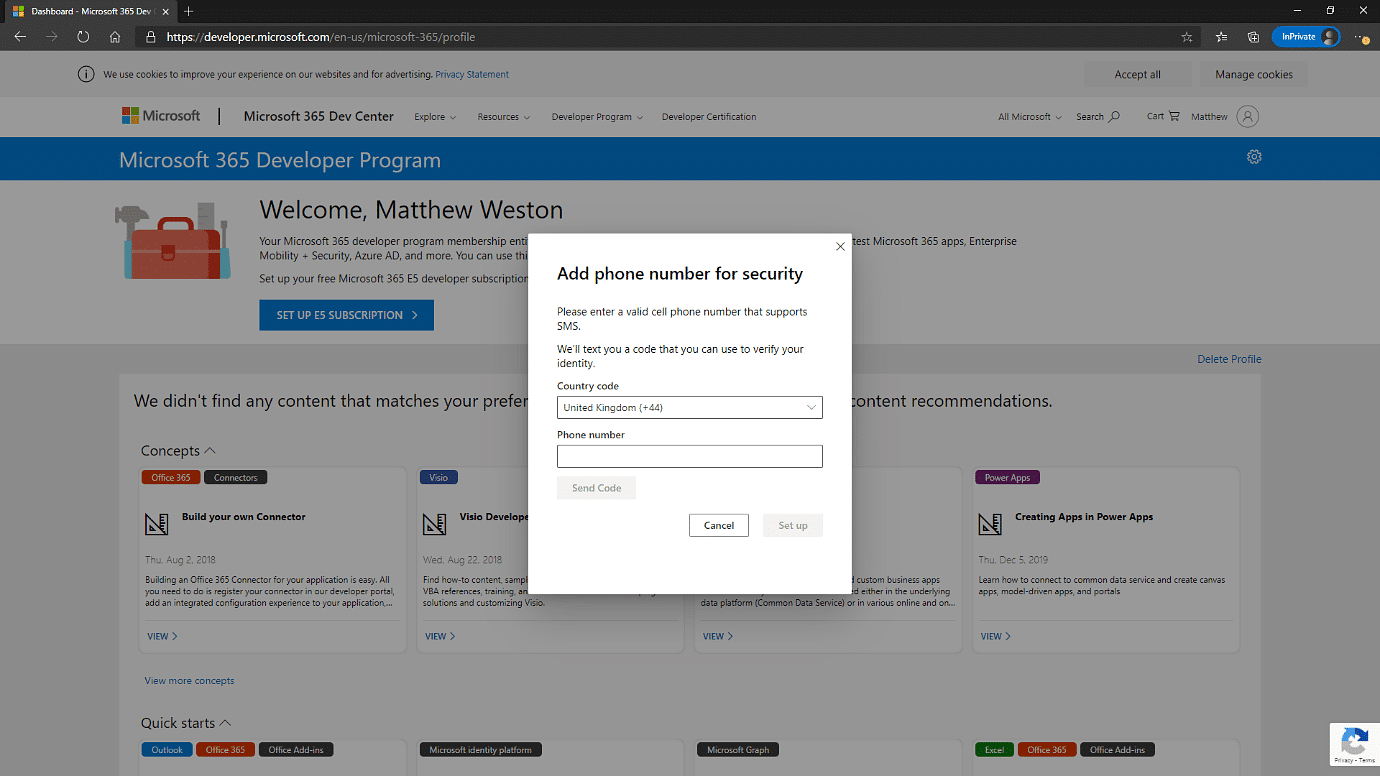Click the Build your own Connector card icon
Image resolution: width=1380 pixels, height=776 pixels.
[156, 524]
